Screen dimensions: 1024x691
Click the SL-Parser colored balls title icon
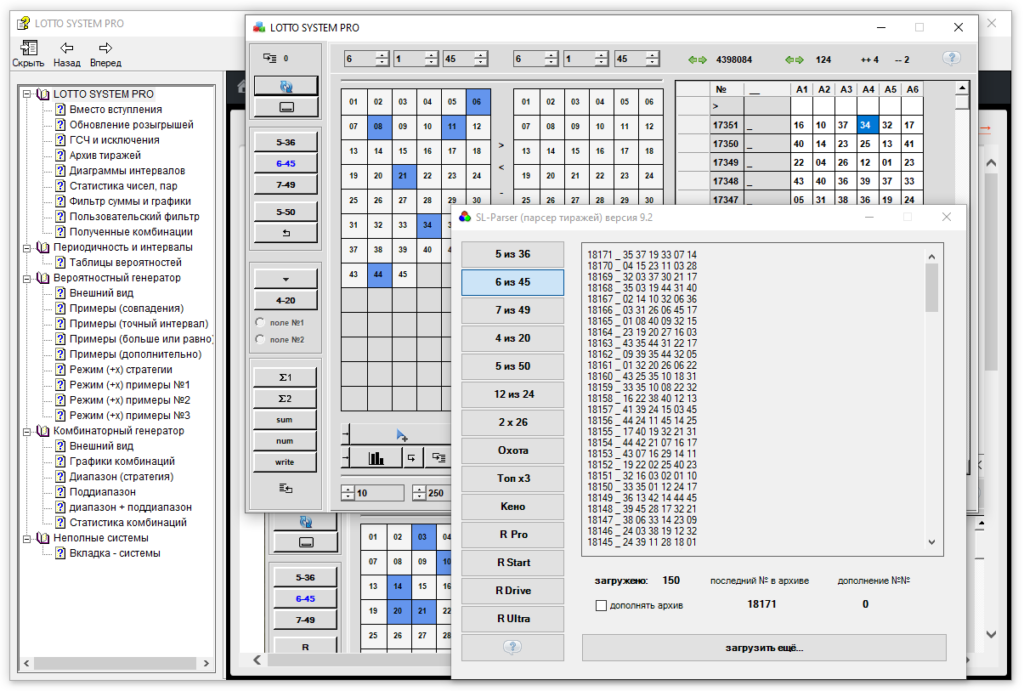pyautogui.click(x=465, y=217)
